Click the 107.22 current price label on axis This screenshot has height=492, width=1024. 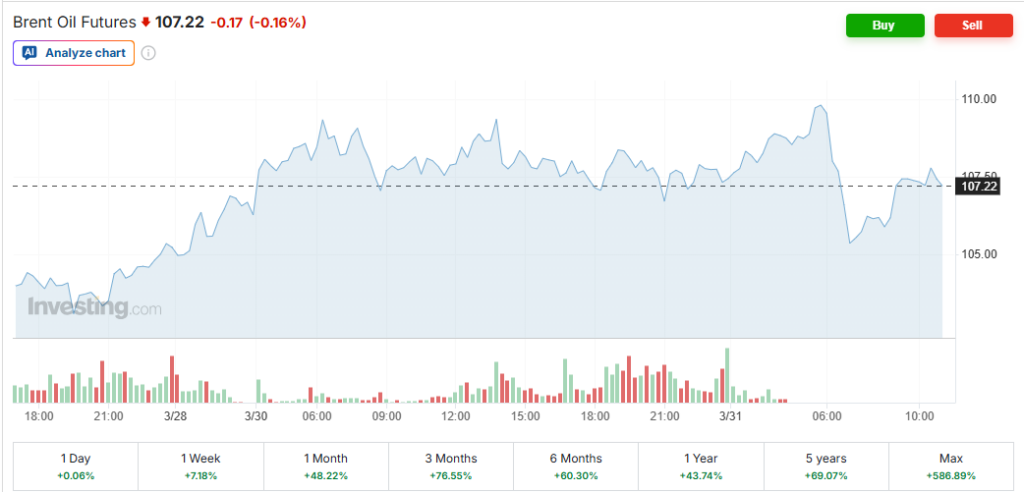(978, 186)
